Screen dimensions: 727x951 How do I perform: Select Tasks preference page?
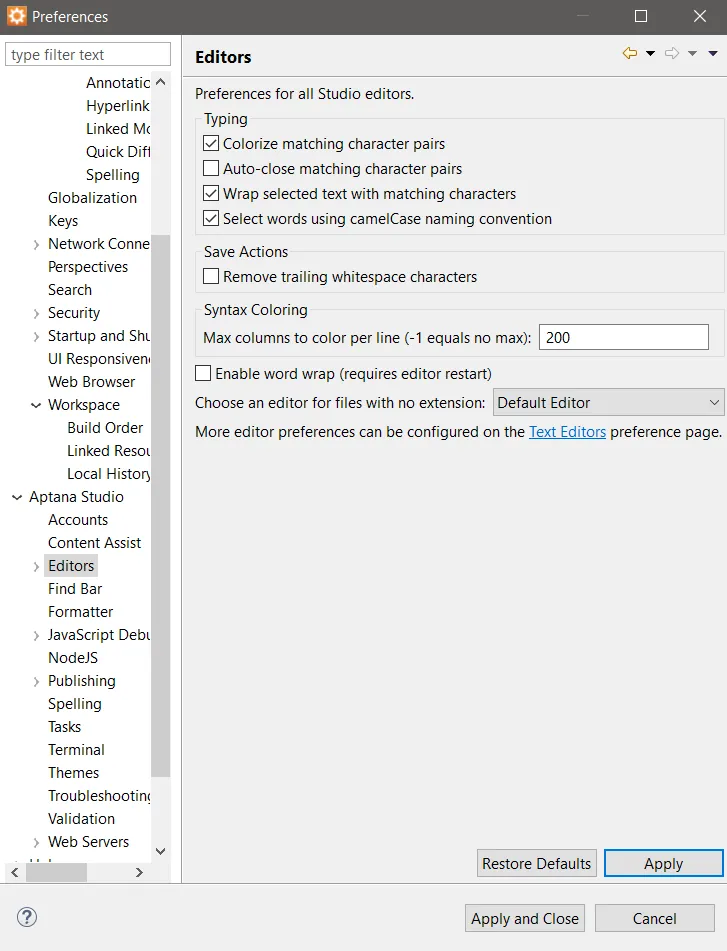point(64,727)
